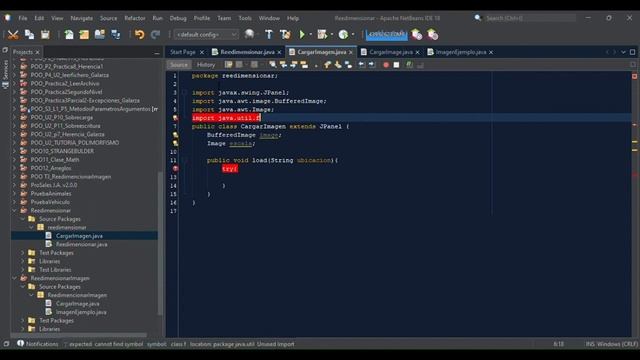
Task: Stop macro recording with white square icon
Action: pyautogui.click(x=396, y=64)
